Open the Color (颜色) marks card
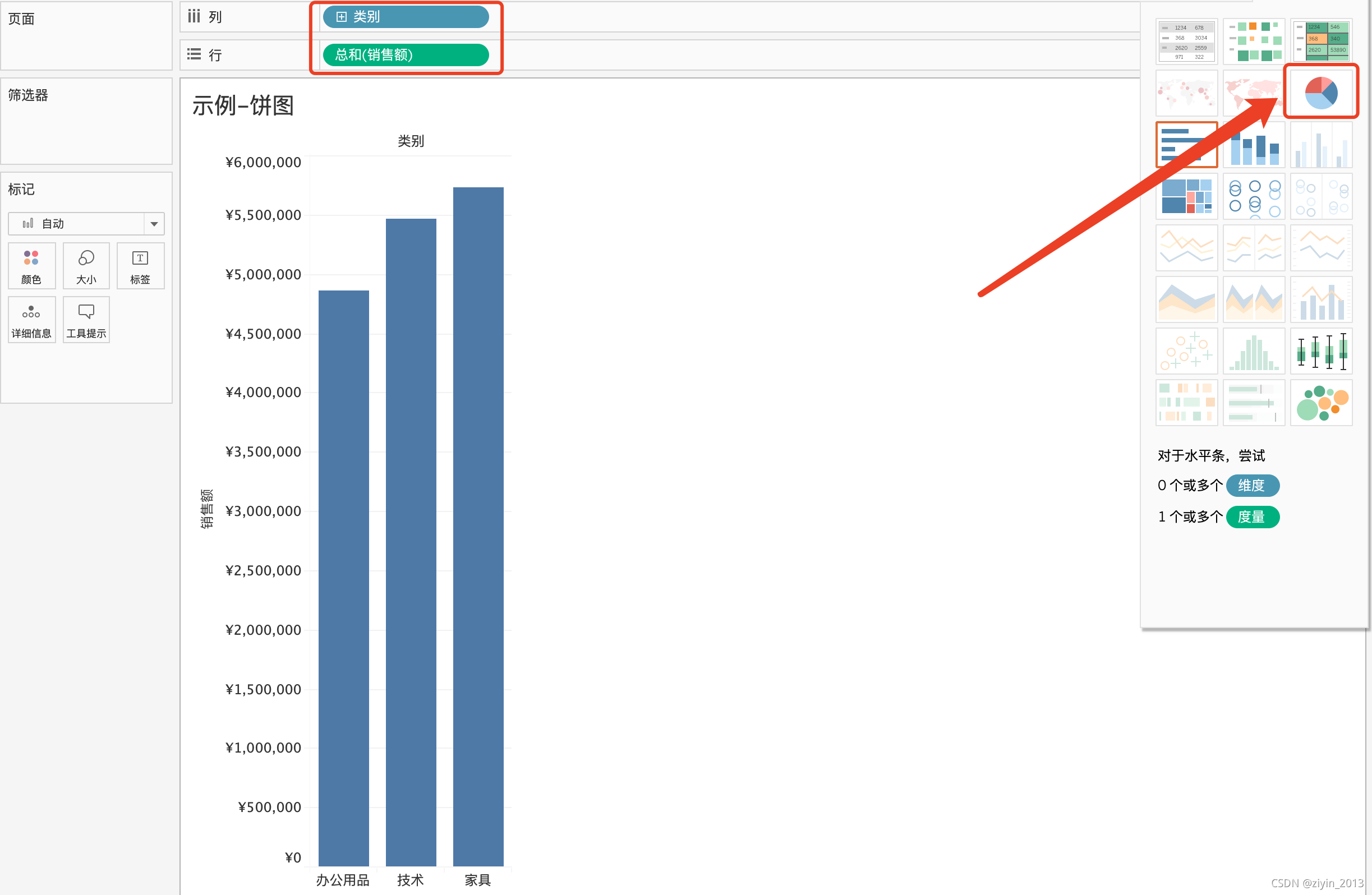The width and height of the screenshot is (1372, 895). pos(31,266)
